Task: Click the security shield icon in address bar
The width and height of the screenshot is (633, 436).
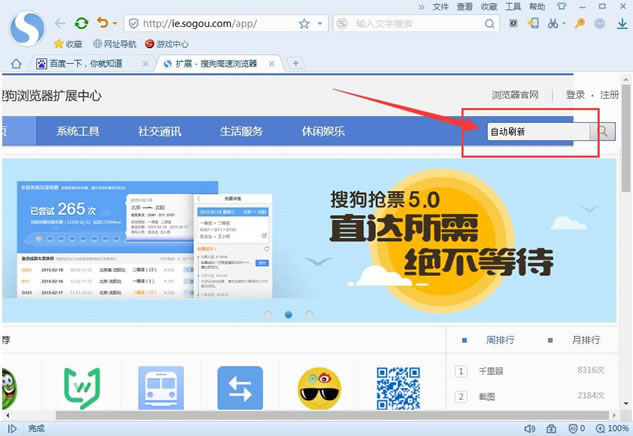Action: (133, 24)
